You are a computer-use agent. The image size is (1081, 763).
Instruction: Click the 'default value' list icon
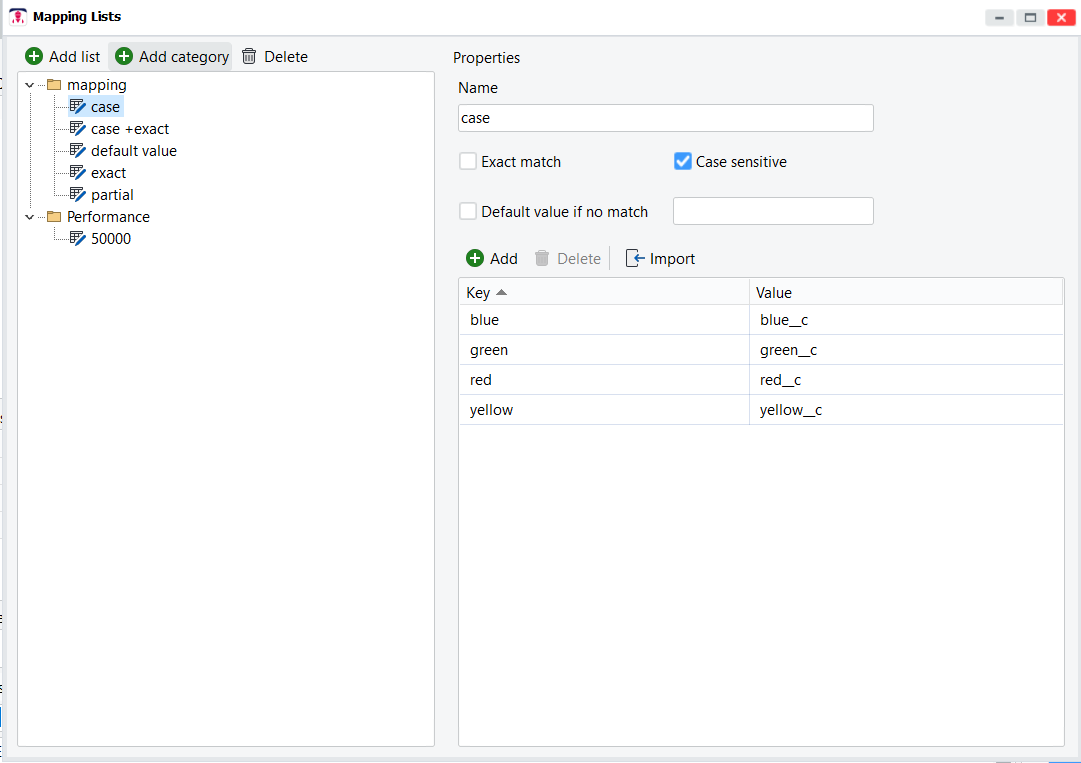[x=77, y=151]
